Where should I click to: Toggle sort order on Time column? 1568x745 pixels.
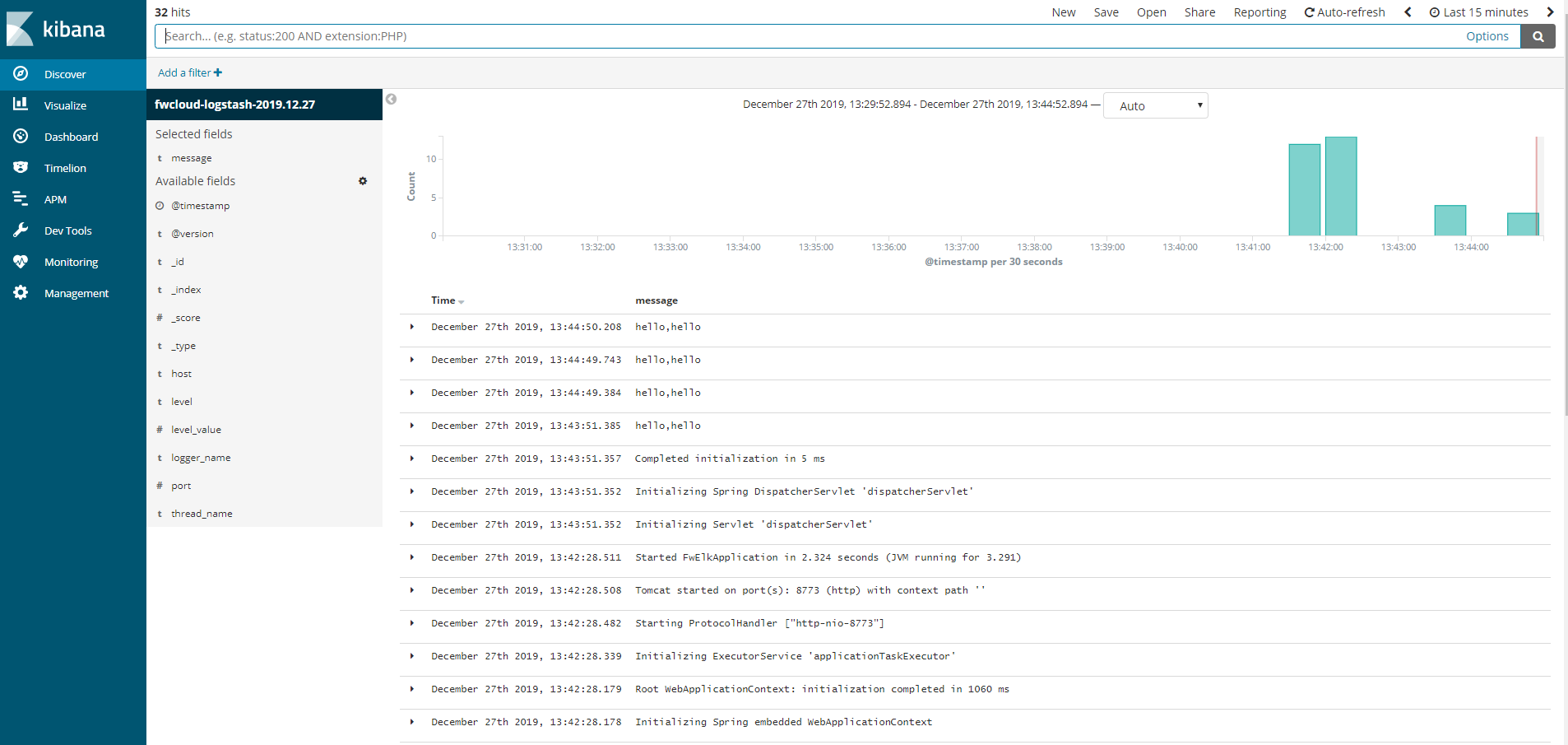click(x=462, y=301)
